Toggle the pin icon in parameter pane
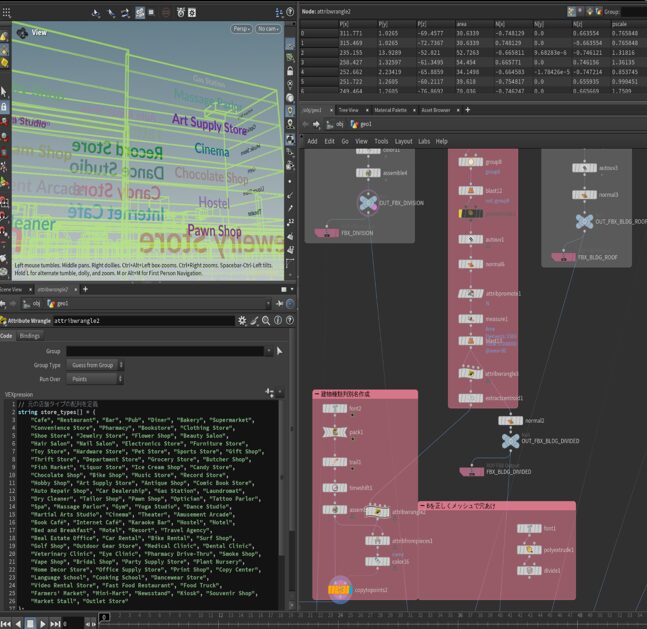 click(279, 304)
